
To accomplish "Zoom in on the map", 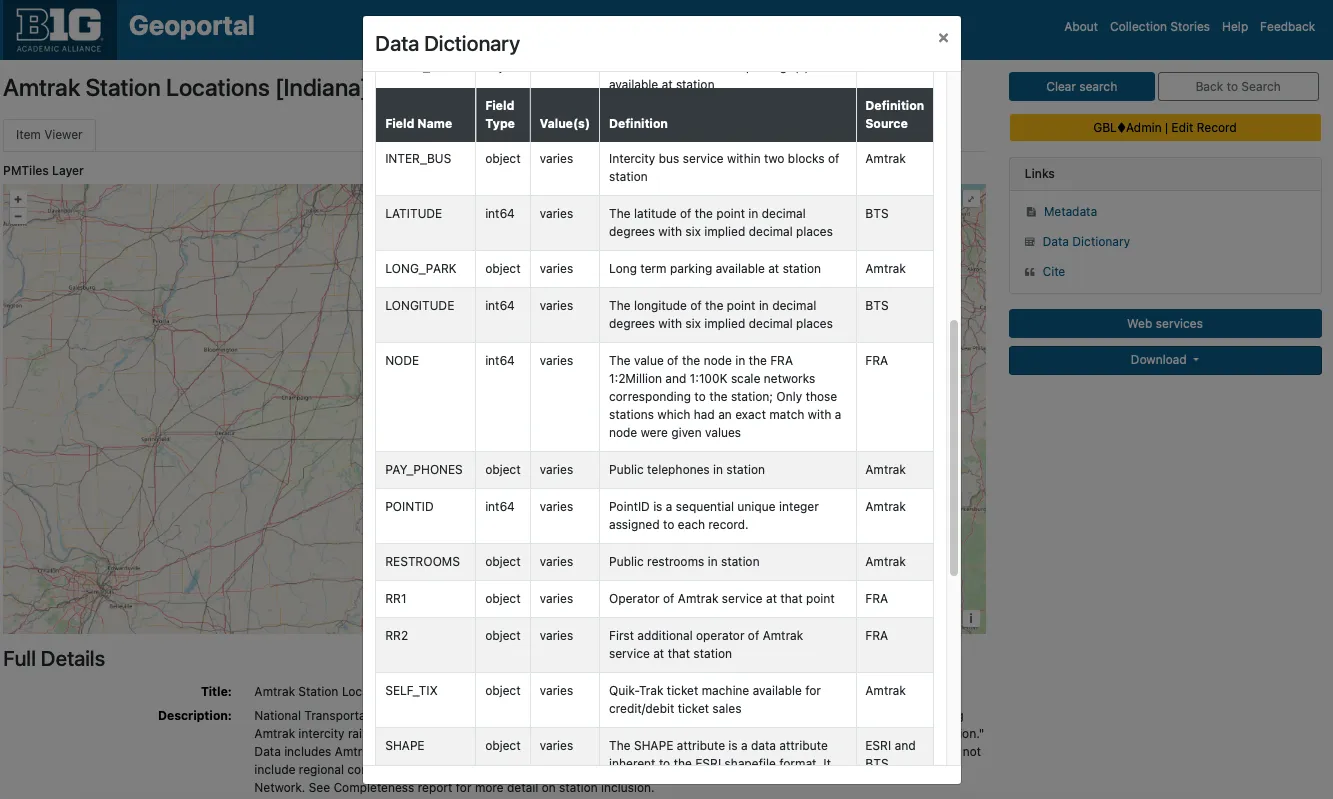I will (18, 199).
